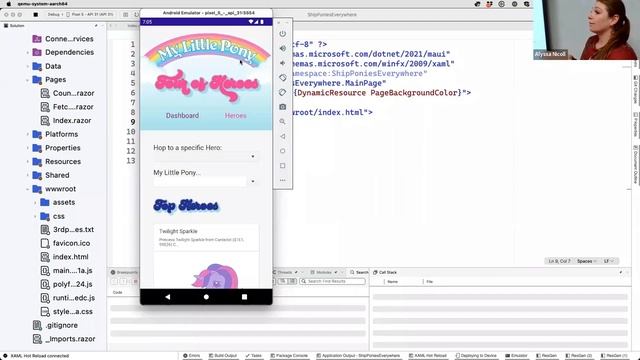Rotate the emulator right with the second rotate icon
Image resolution: width=640 pixels, height=360 pixels.
(282, 93)
